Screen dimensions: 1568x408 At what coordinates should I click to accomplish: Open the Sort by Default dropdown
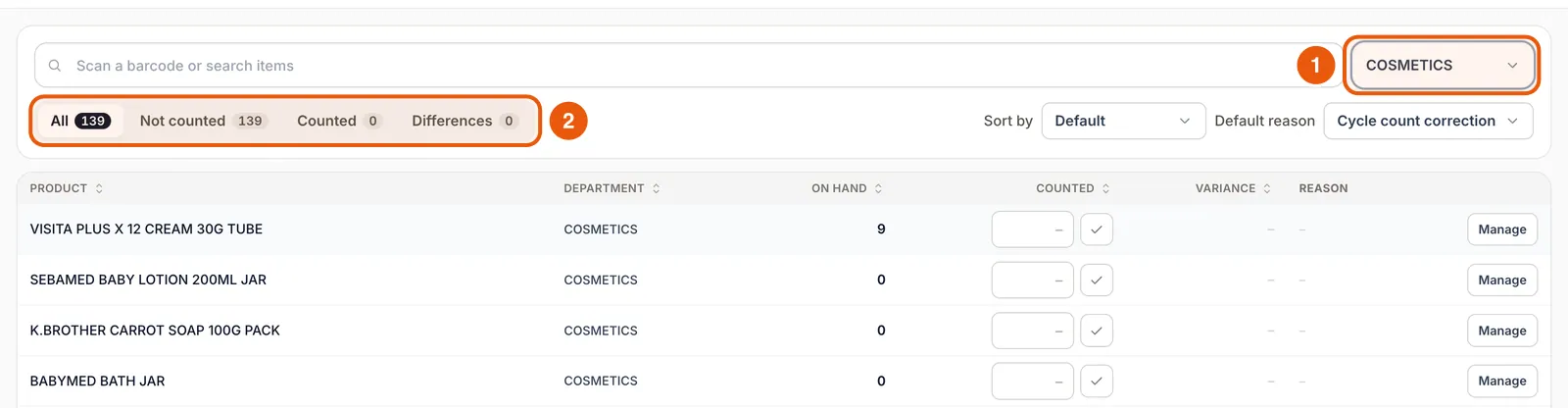(x=1123, y=121)
